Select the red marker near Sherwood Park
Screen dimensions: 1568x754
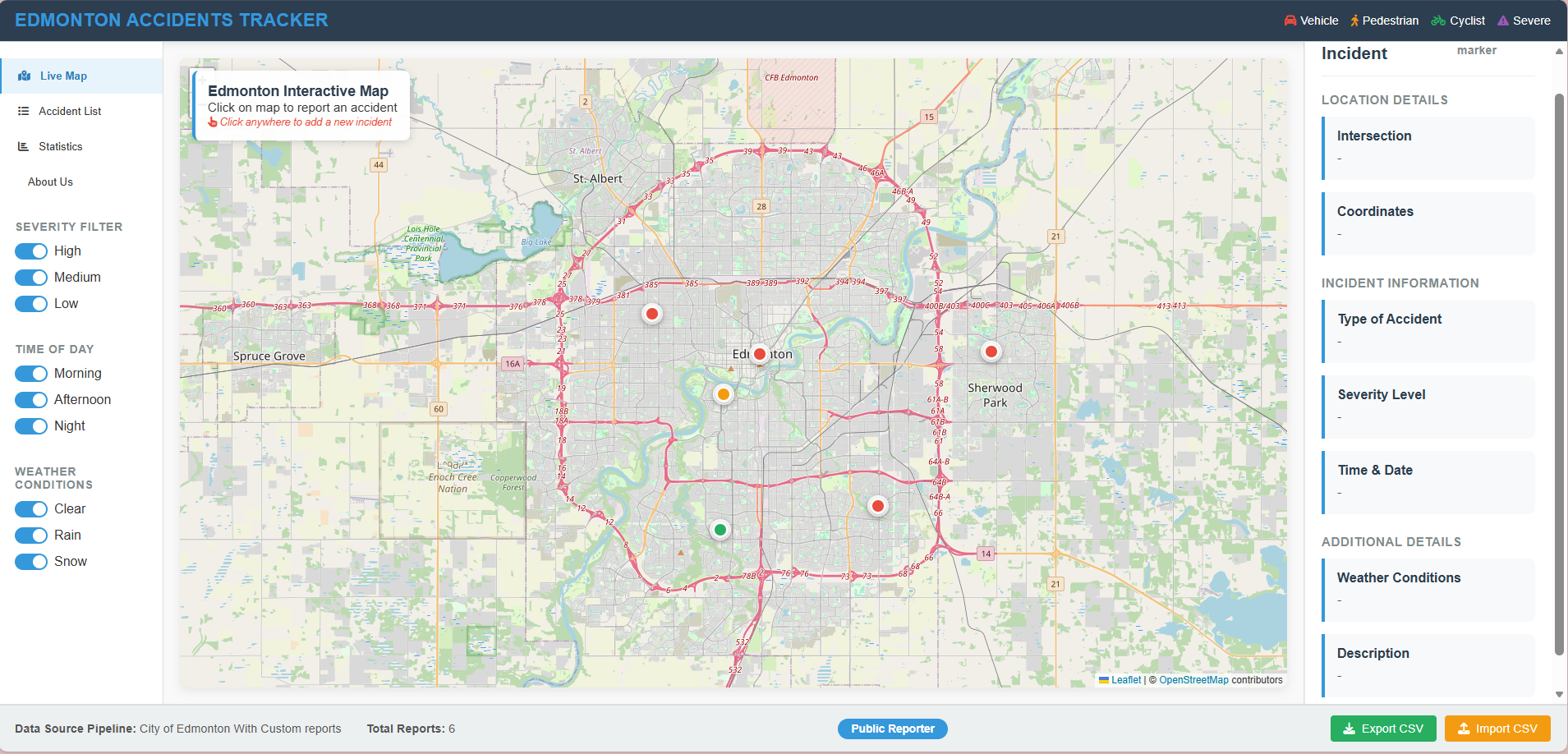[991, 352]
